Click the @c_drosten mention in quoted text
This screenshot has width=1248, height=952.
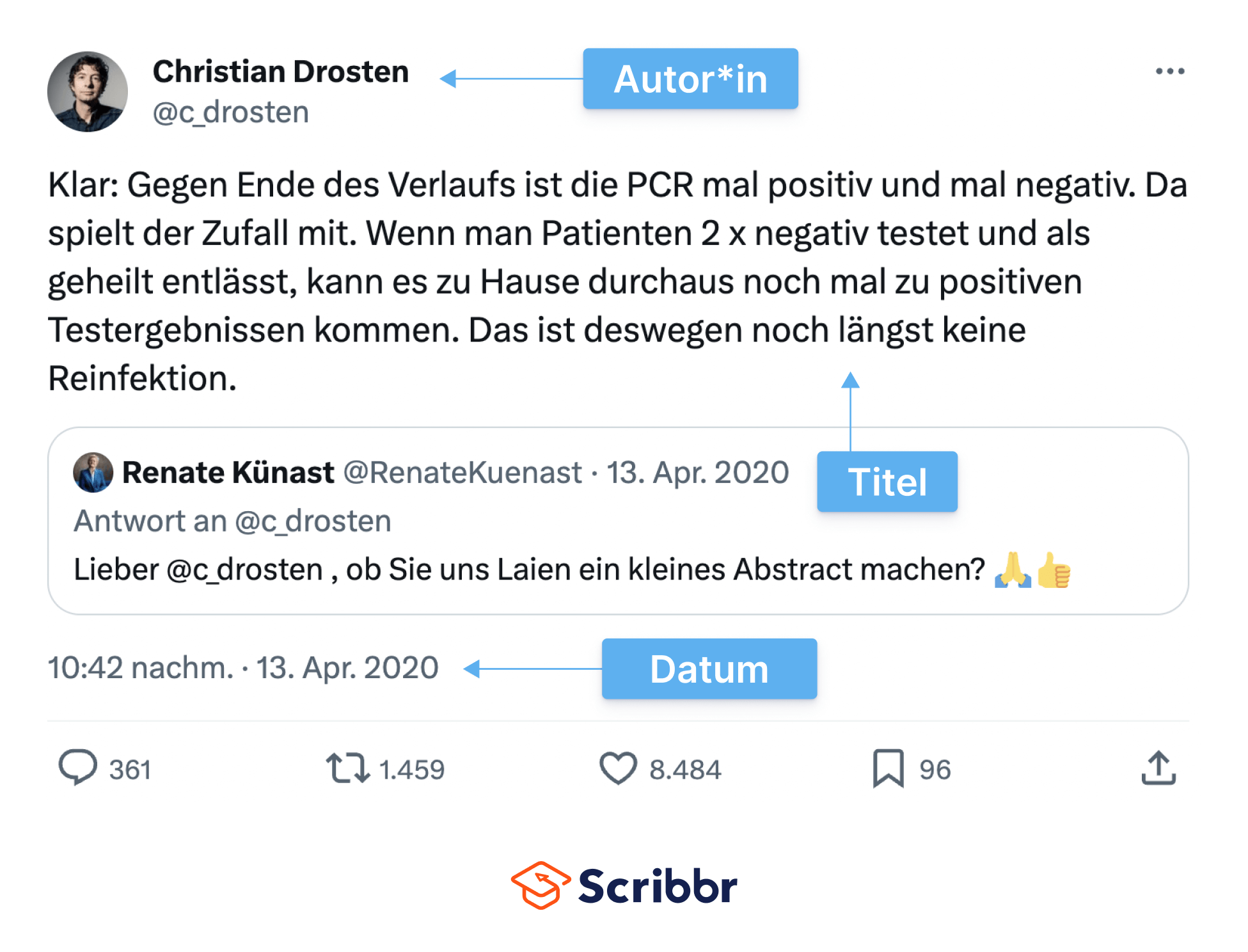(x=244, y=569)
